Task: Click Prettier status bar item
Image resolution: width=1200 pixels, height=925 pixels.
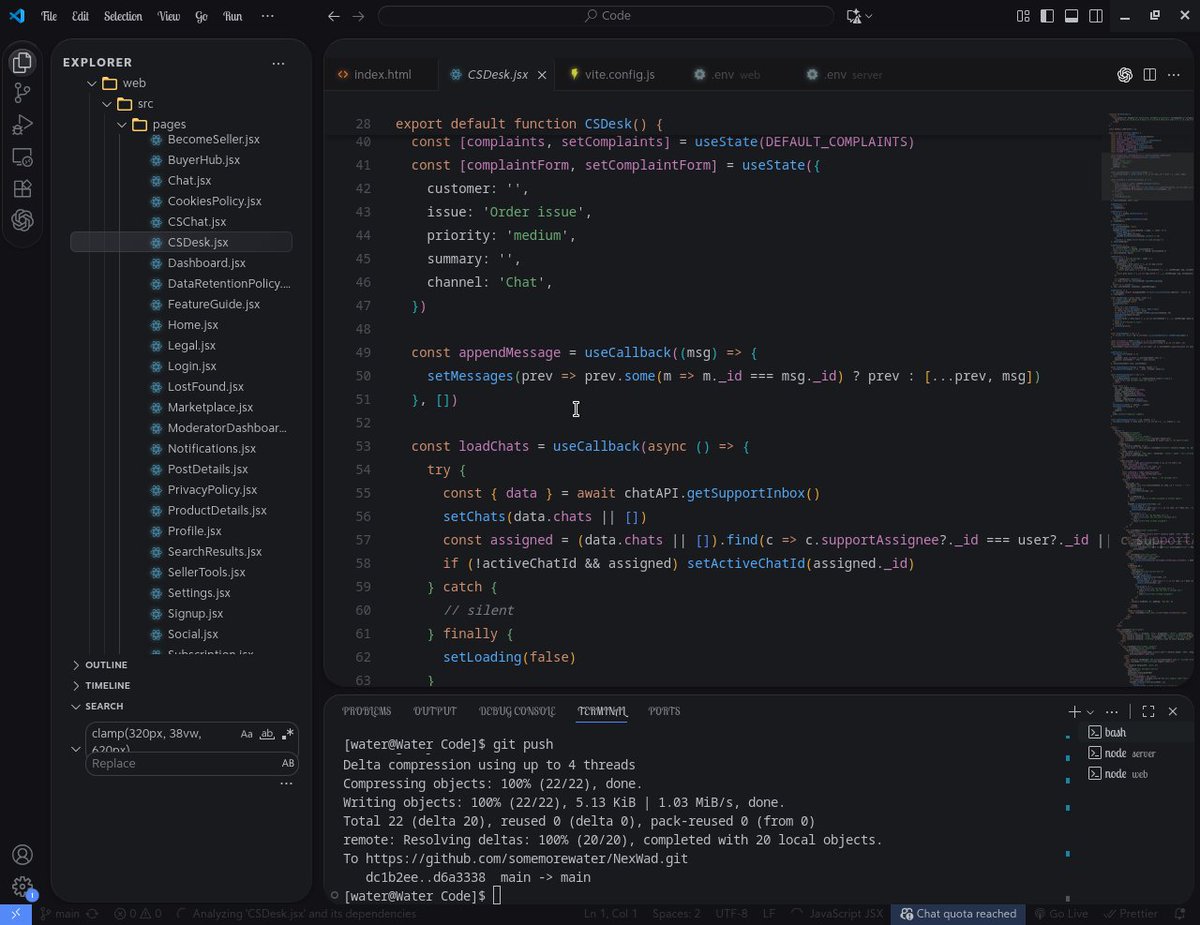Action: click(1130, 914)
